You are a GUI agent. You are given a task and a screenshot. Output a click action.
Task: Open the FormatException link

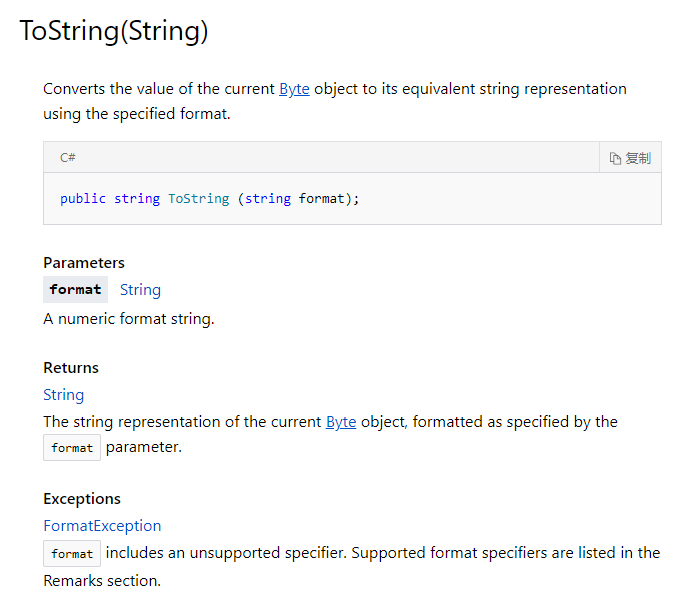click(x=102, y=526)
